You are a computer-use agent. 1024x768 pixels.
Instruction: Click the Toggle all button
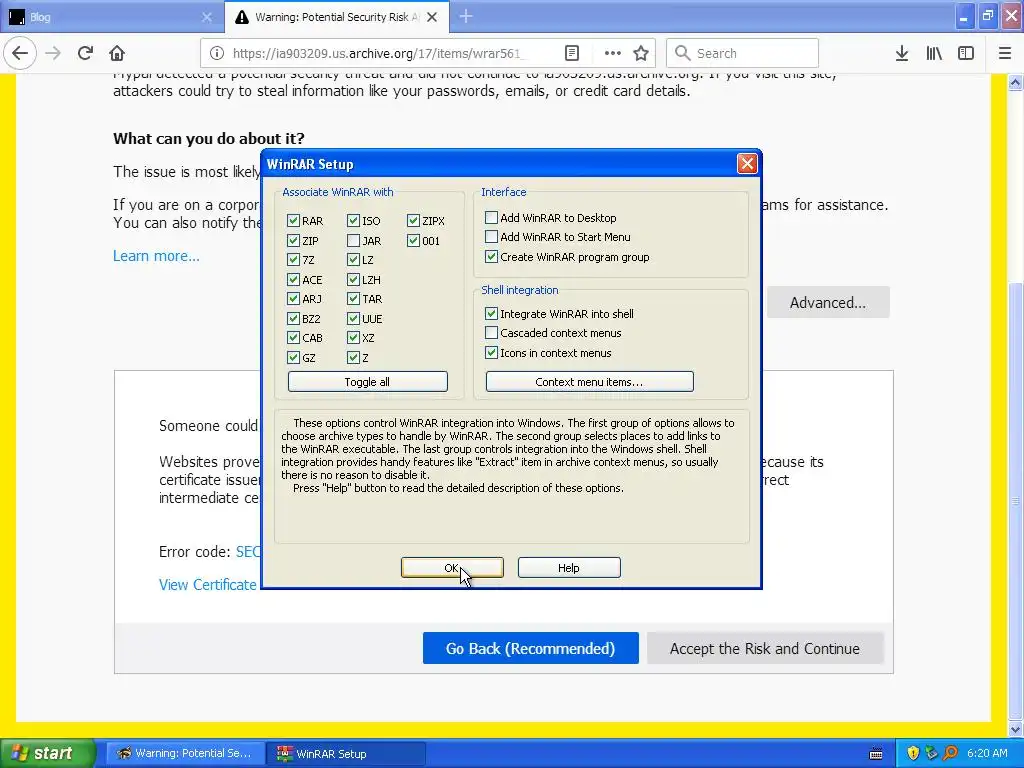pyautogui.click(x=367, y=381)
